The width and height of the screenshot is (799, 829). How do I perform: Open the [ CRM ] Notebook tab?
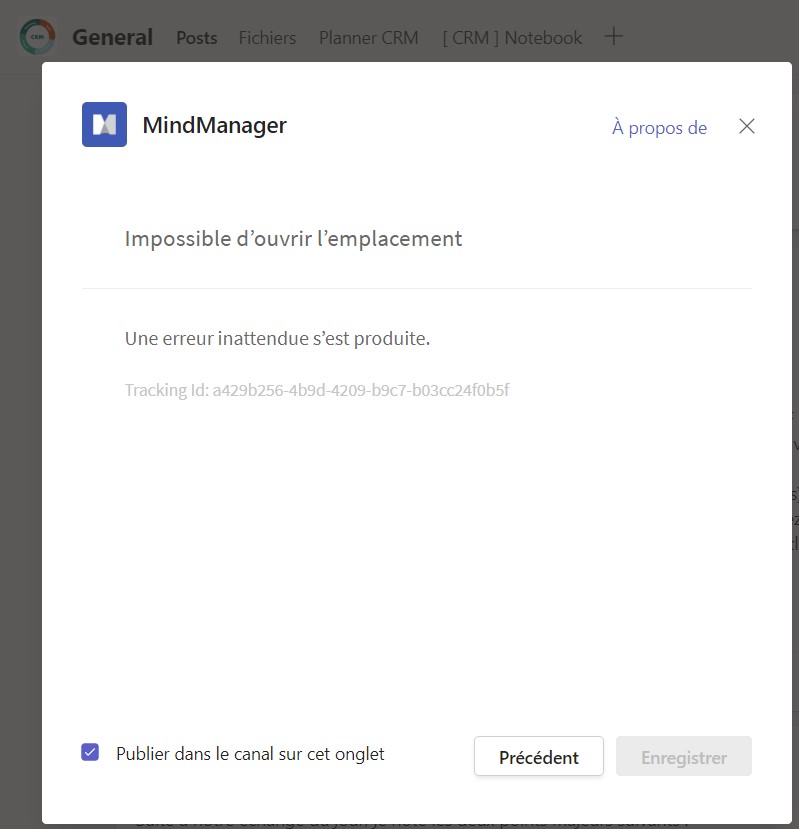pyautogui.click(x=512, y=38)
